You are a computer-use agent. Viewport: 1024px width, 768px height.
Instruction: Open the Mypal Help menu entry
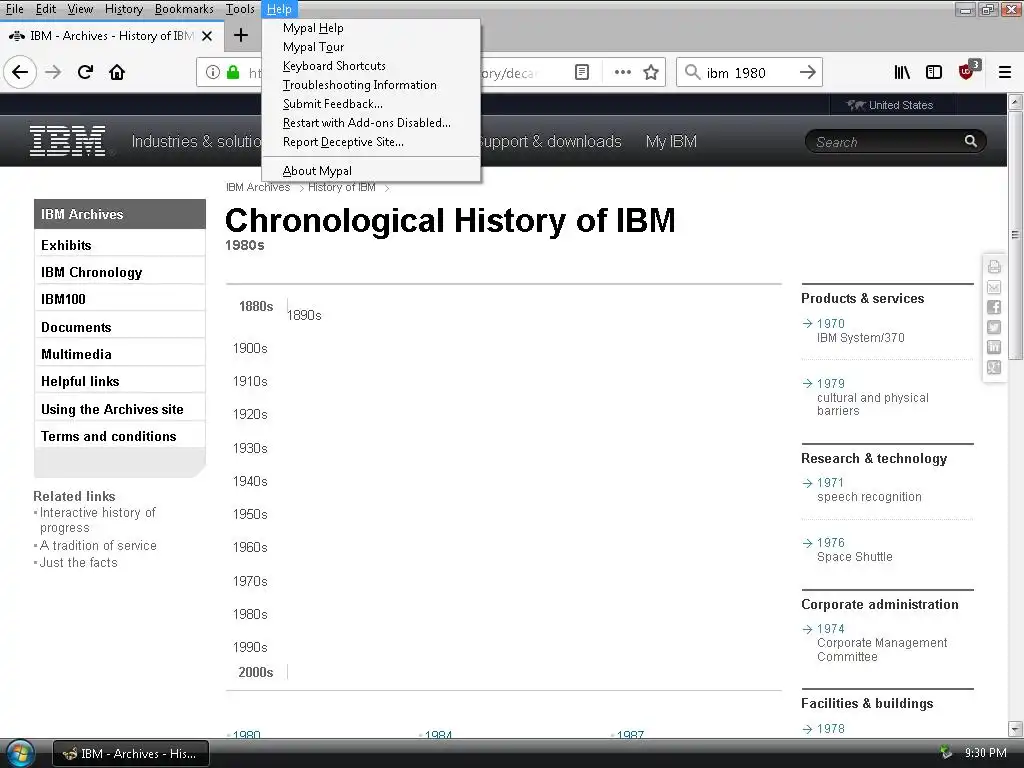(x=371, y=28)
